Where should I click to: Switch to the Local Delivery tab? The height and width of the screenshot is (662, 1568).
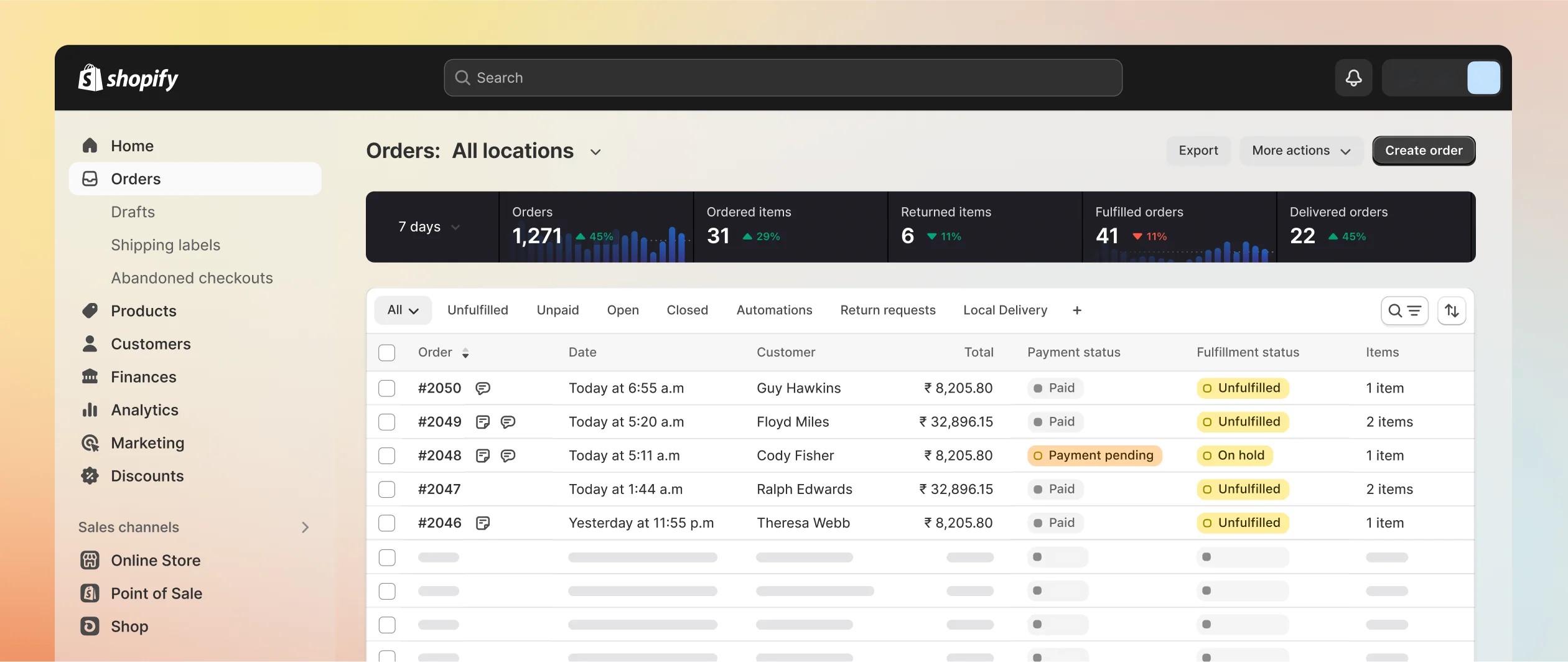1005,310
